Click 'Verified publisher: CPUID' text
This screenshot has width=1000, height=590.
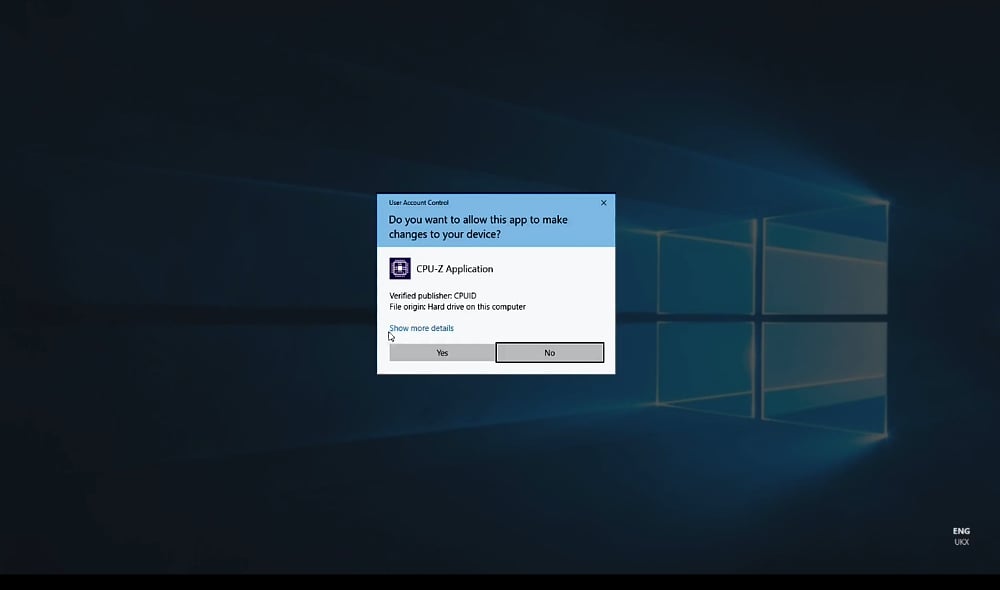click(432, 295)
